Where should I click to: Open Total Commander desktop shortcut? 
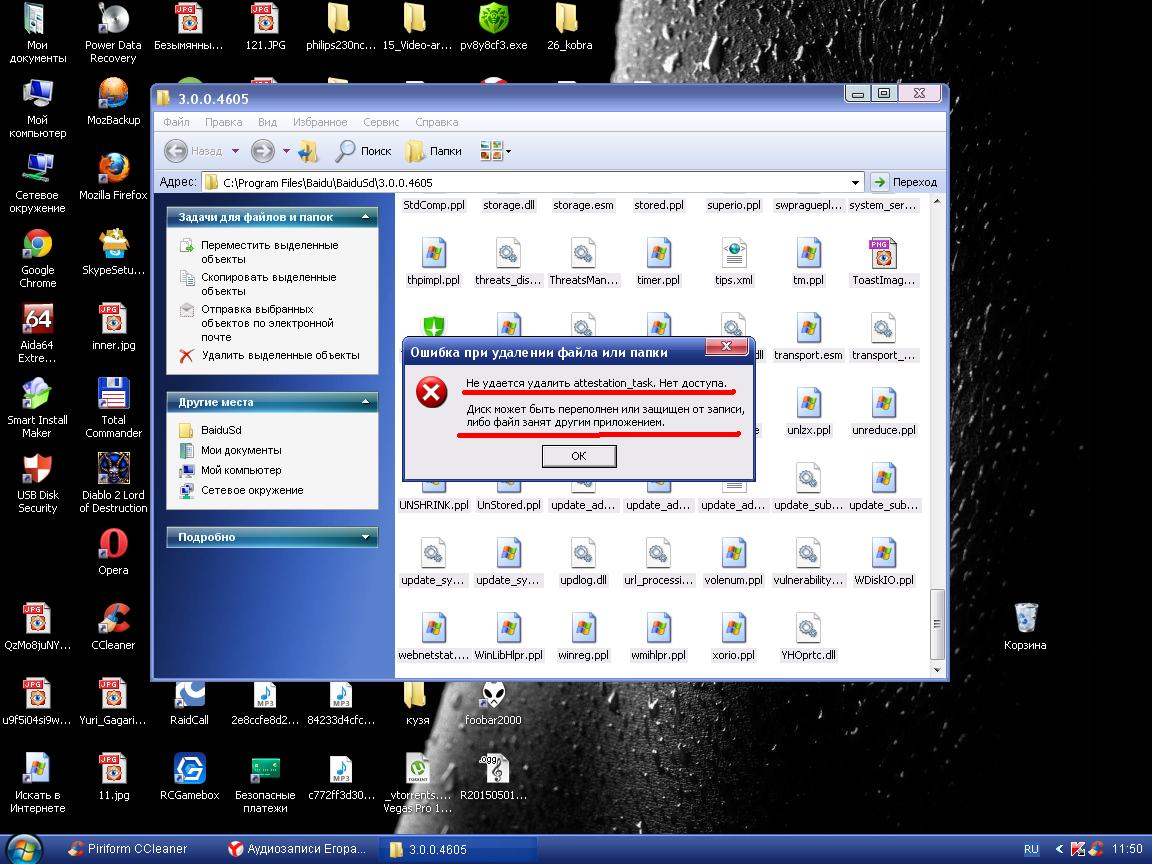113,408
